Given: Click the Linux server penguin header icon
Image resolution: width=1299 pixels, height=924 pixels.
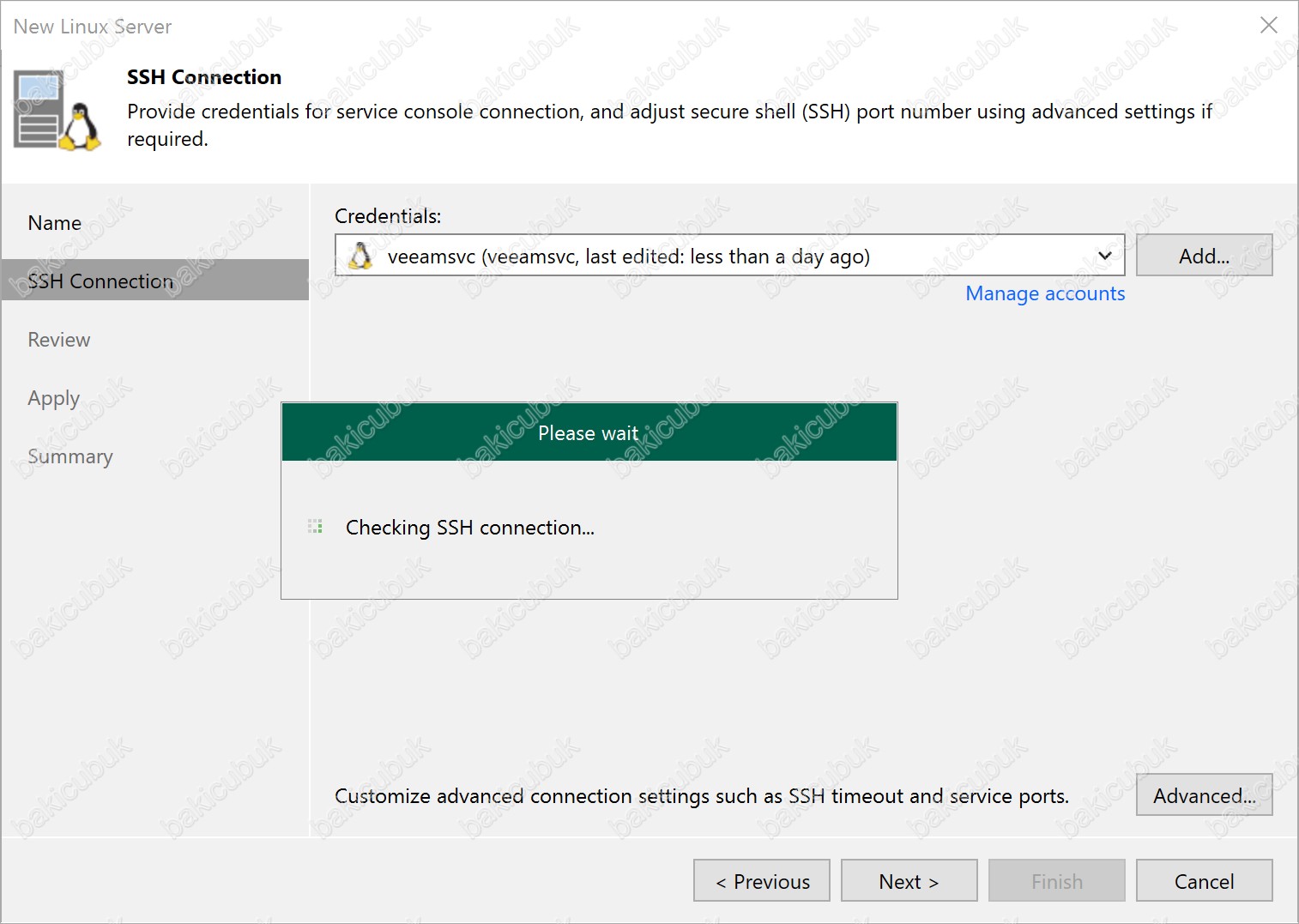Looking at the screenshot, I should click(57, 112).
